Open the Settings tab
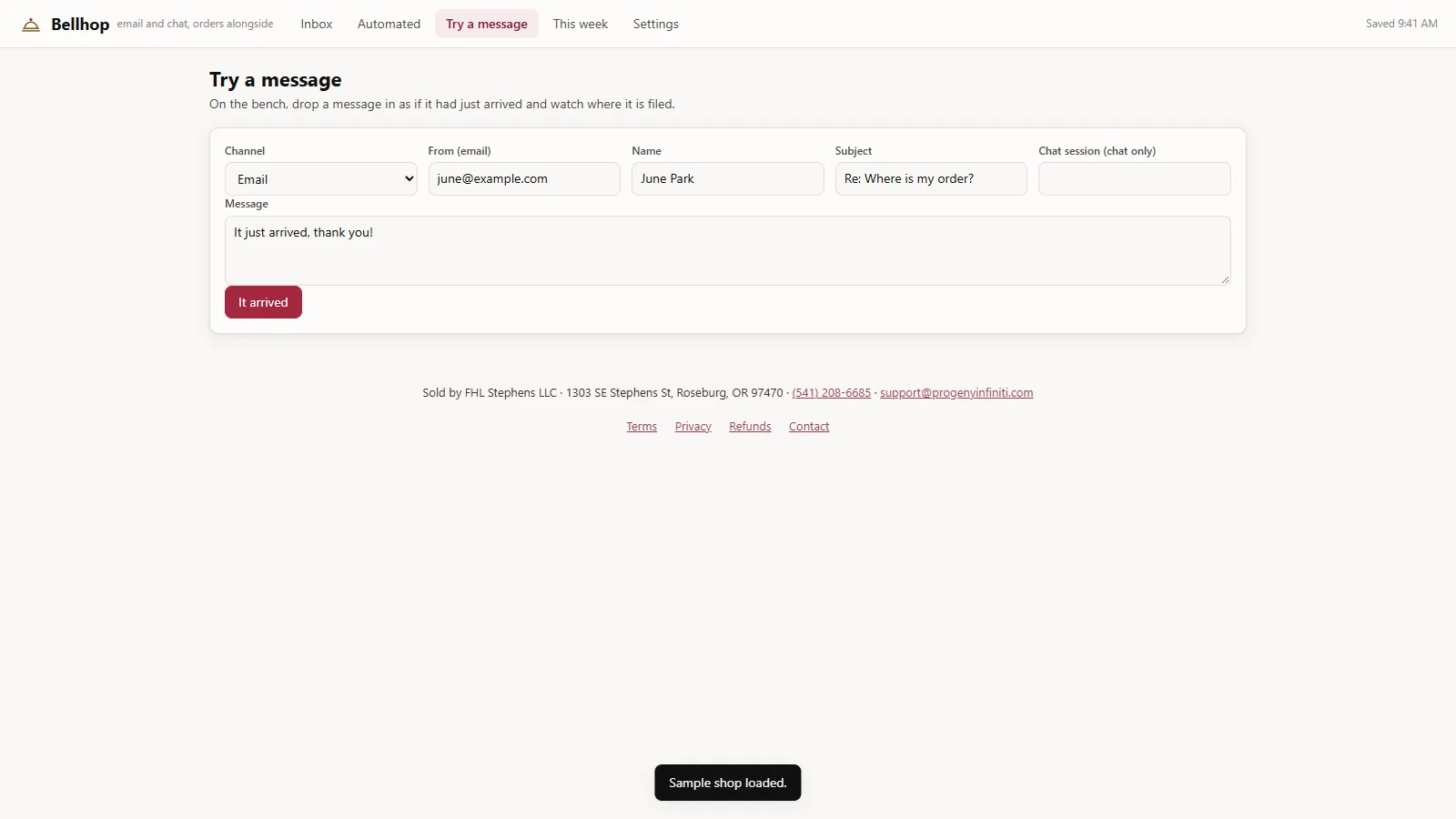The width and height of the screenshot is (1456, 819). click(x=656, y=24)
